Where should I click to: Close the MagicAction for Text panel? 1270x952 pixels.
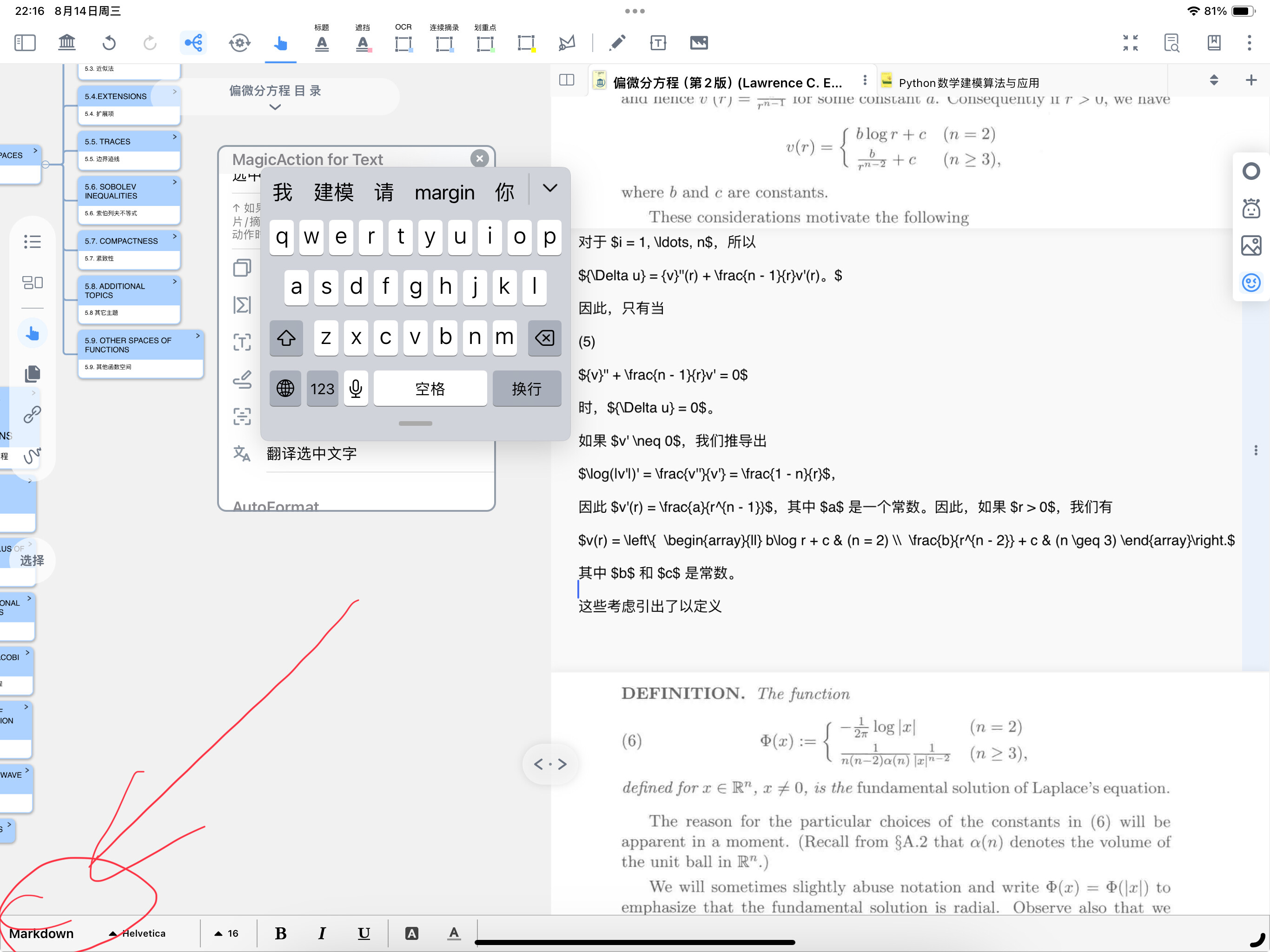[479, 159]
